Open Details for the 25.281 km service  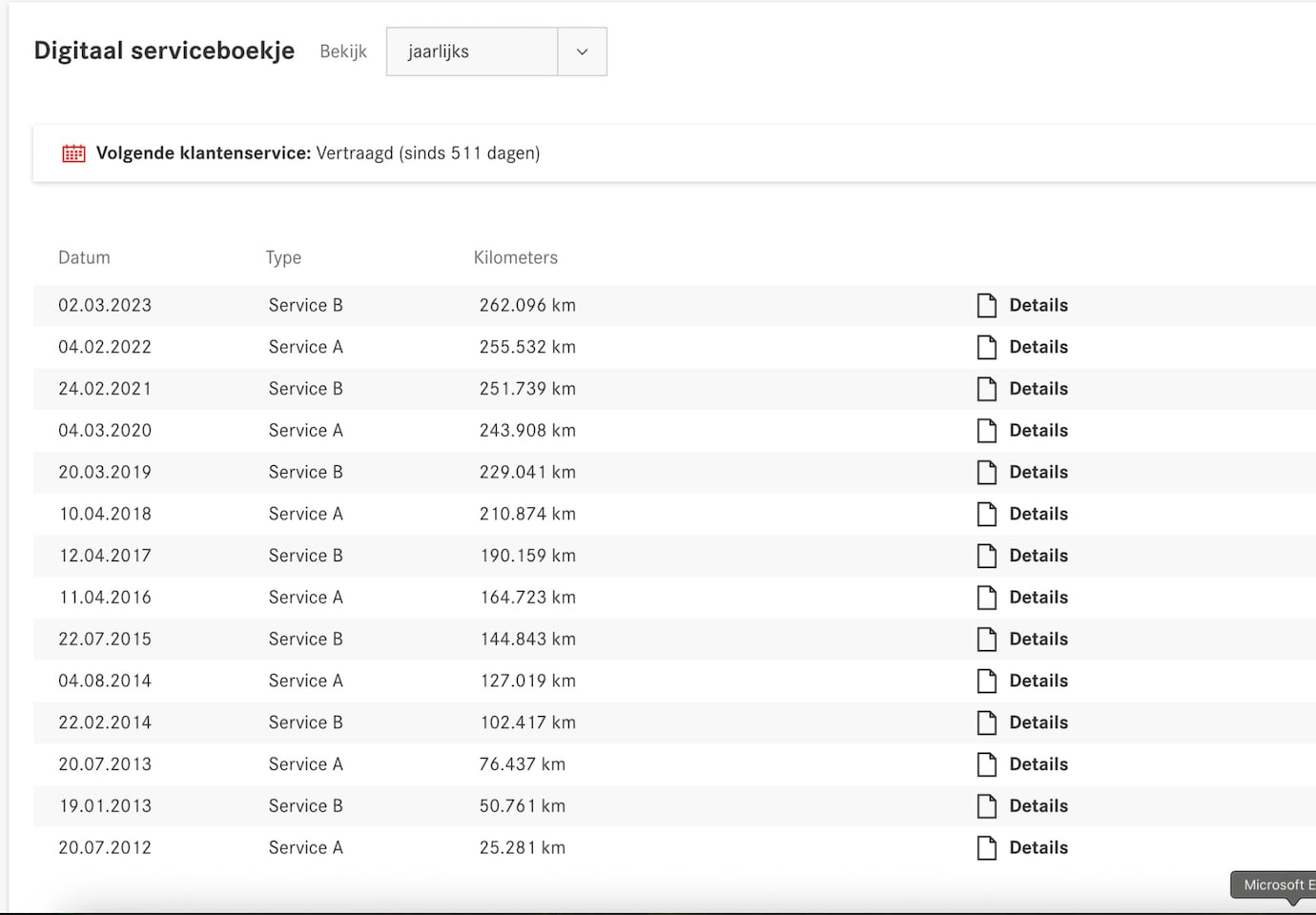tap(1038, 847)
